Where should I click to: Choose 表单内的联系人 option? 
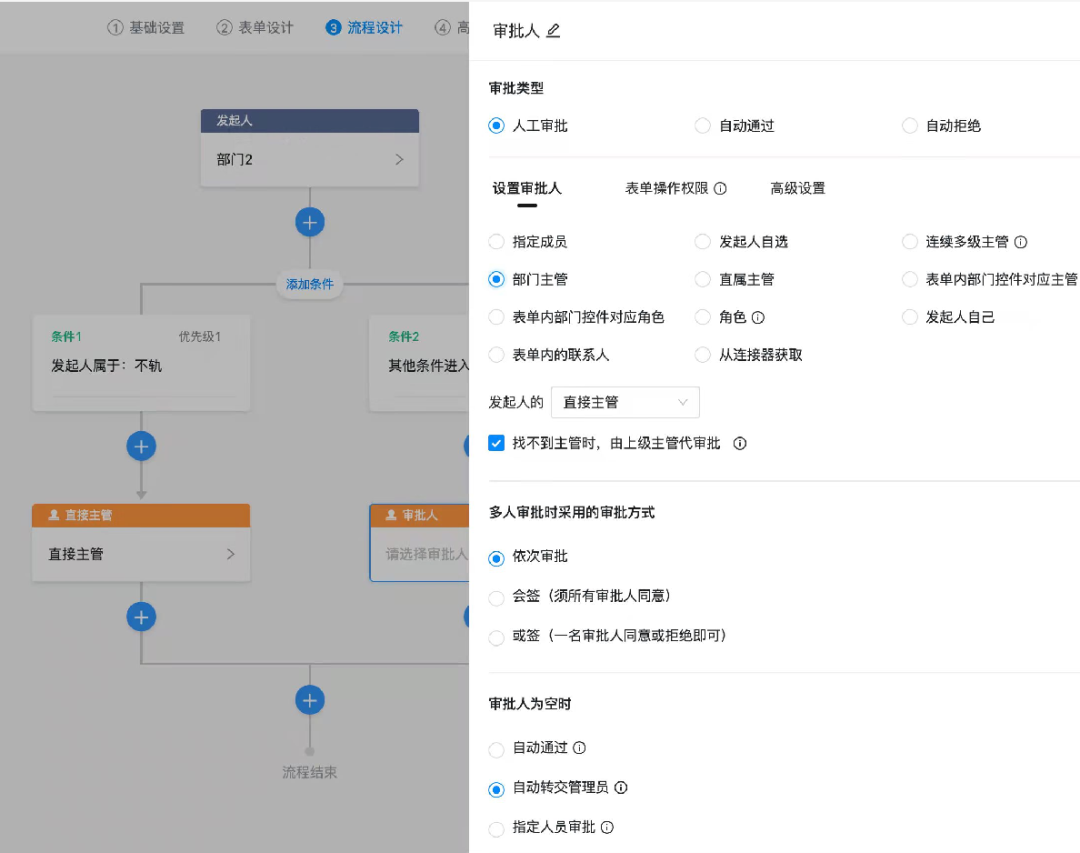[x=496, y=356]
